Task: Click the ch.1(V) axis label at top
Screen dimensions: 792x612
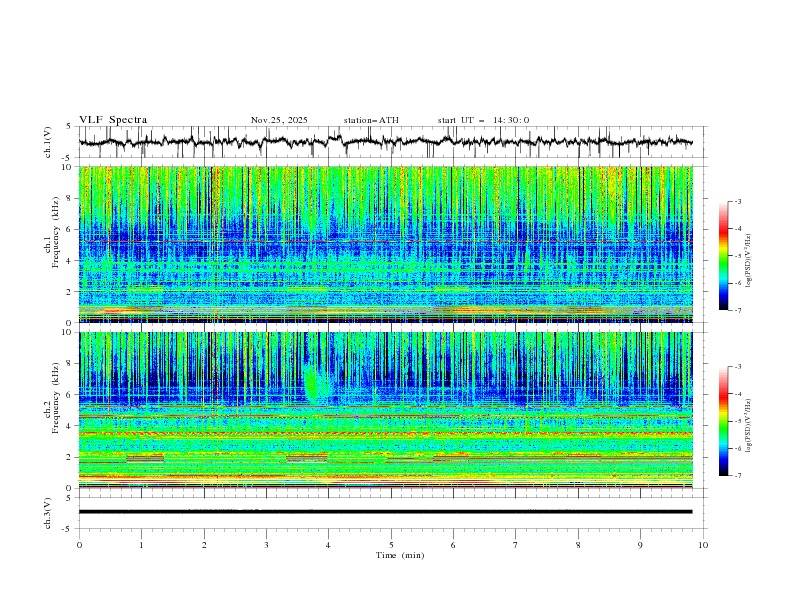Action: [x=49, y=142]
